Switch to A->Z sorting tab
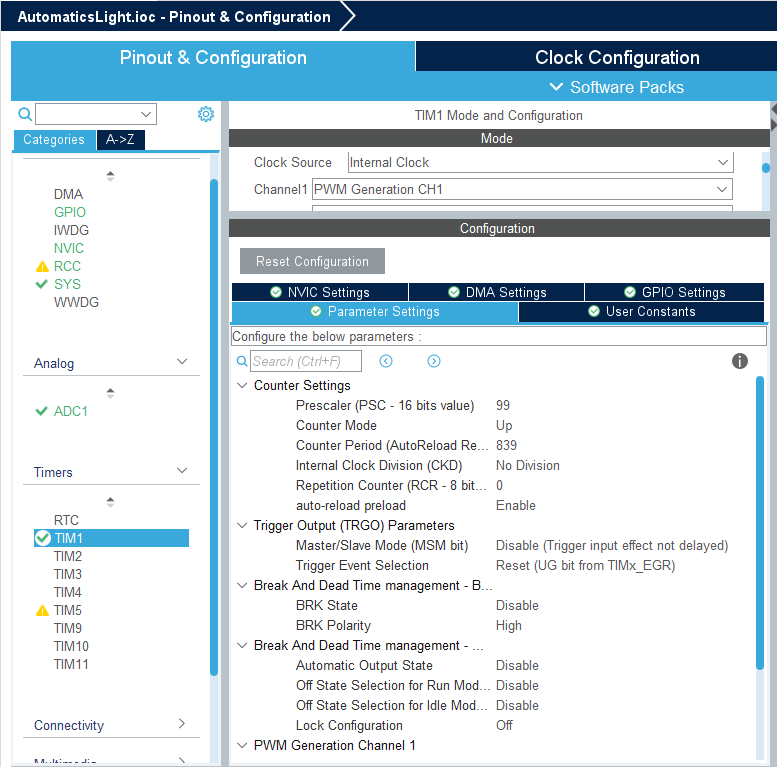 coord(121,140)
